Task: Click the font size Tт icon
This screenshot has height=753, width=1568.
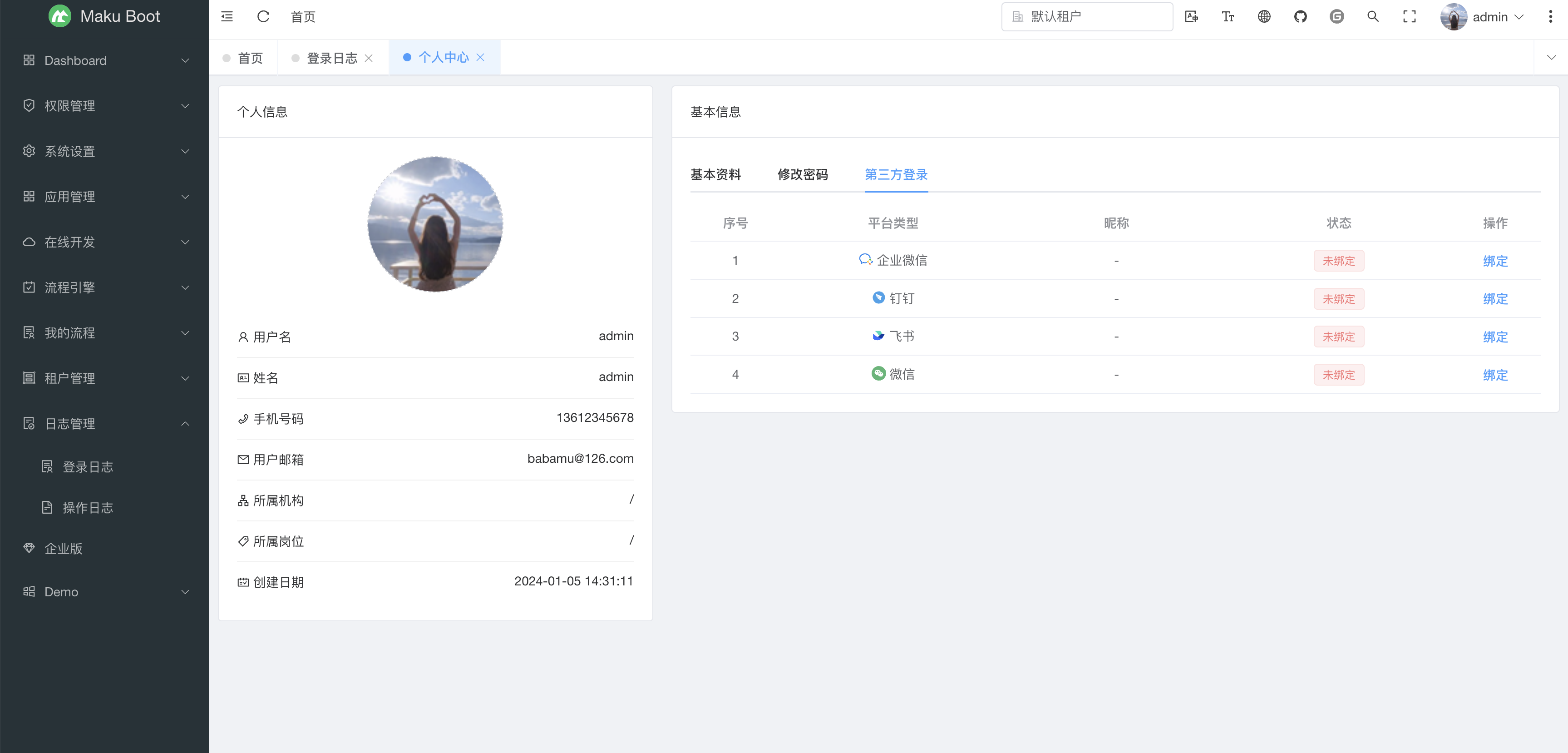Action: tap(1228, 16)
